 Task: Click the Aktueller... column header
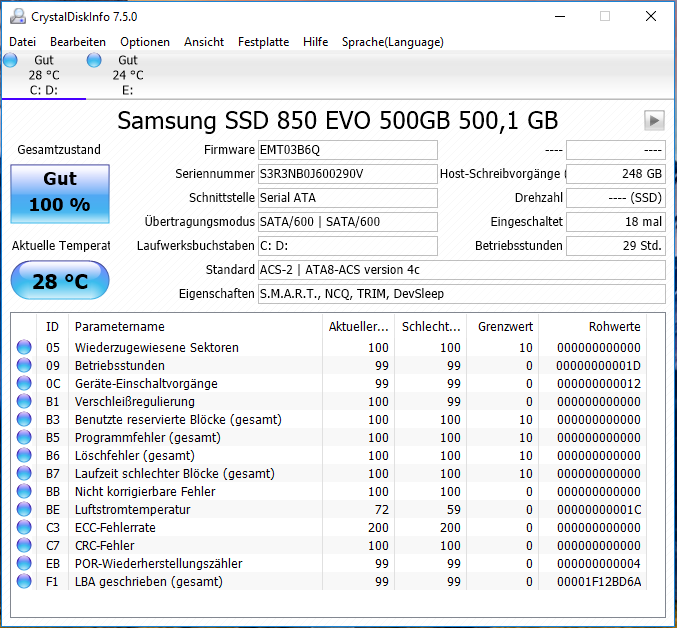pos(358,327)
